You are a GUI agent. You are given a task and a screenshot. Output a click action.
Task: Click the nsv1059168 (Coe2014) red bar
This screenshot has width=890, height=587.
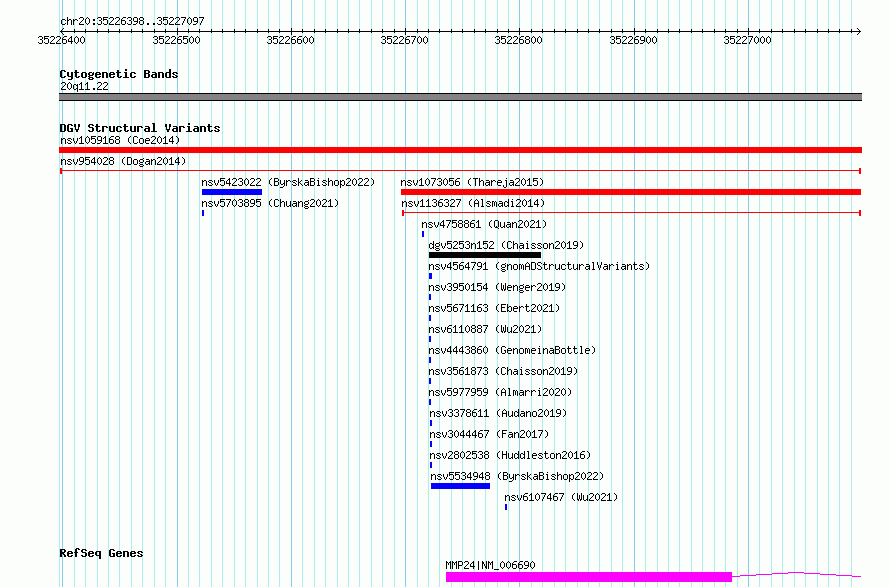460,150
